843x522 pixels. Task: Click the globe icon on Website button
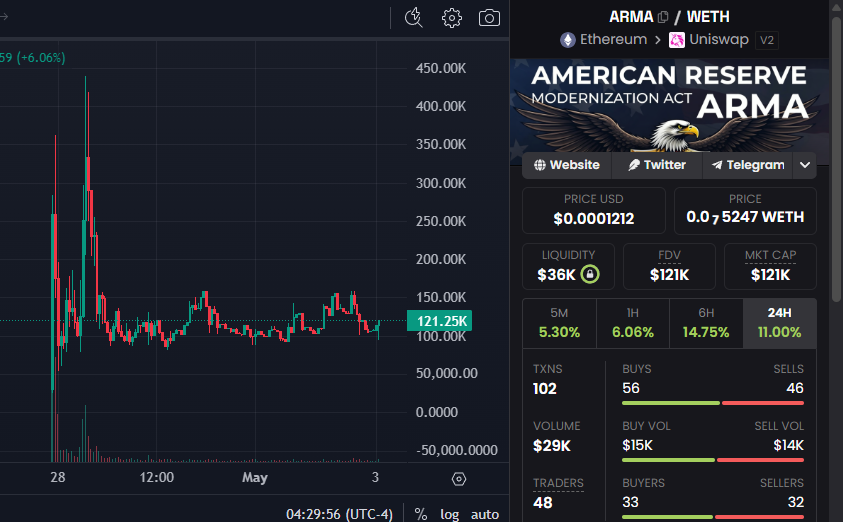tap(540, 165)
